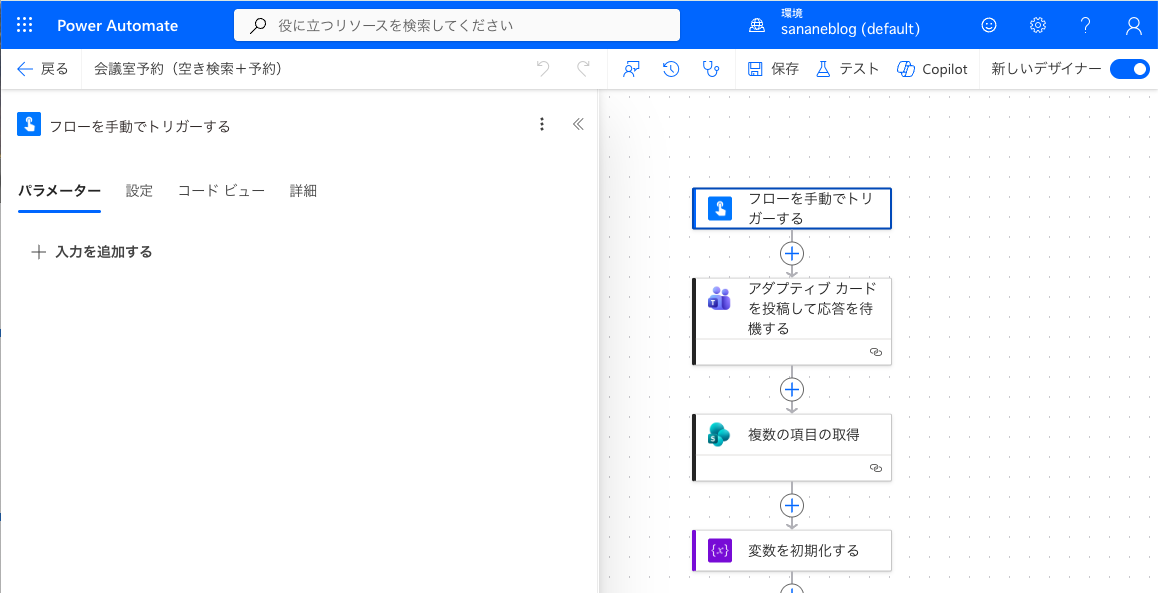
Task: Switch to the コード ビュー tab
Action: [221, 191]
